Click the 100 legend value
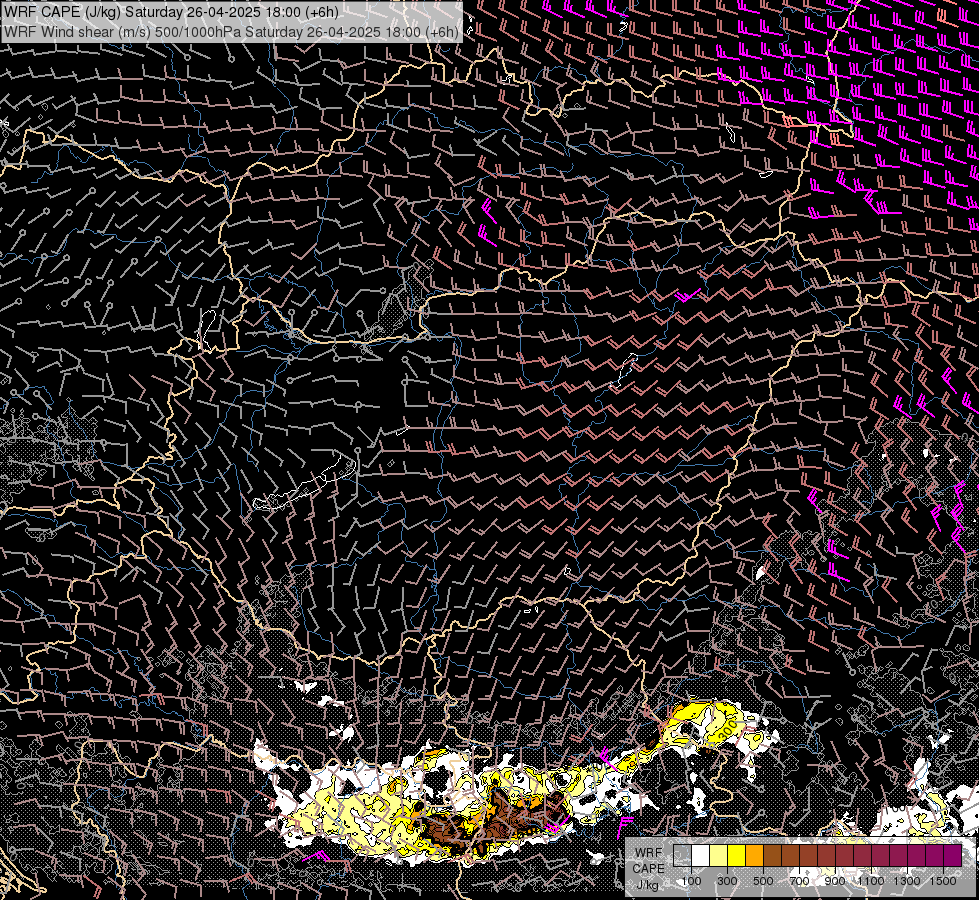Viewport: 979px width, 900px height. [691, 881]
